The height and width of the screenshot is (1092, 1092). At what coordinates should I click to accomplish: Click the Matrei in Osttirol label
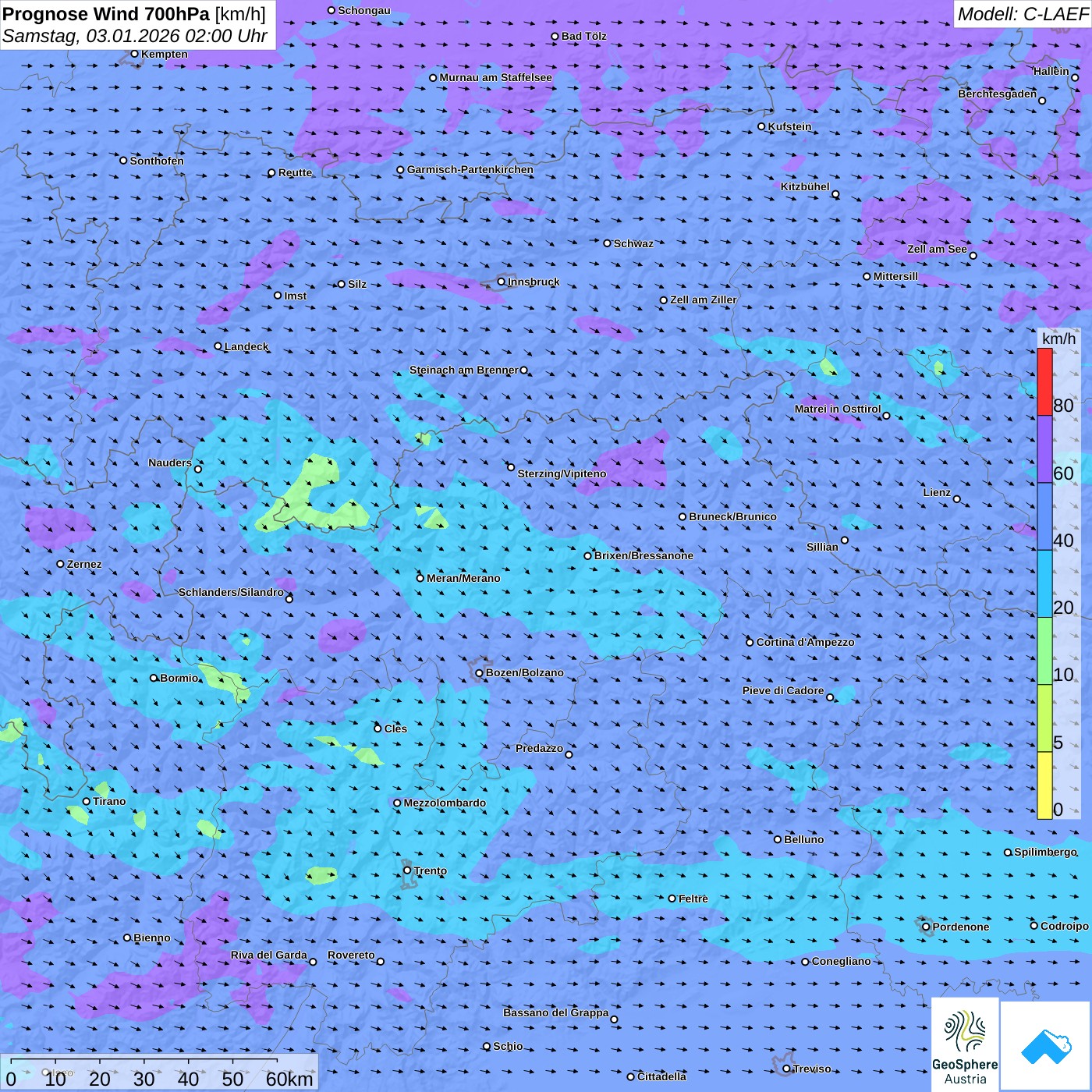(838, 409)
